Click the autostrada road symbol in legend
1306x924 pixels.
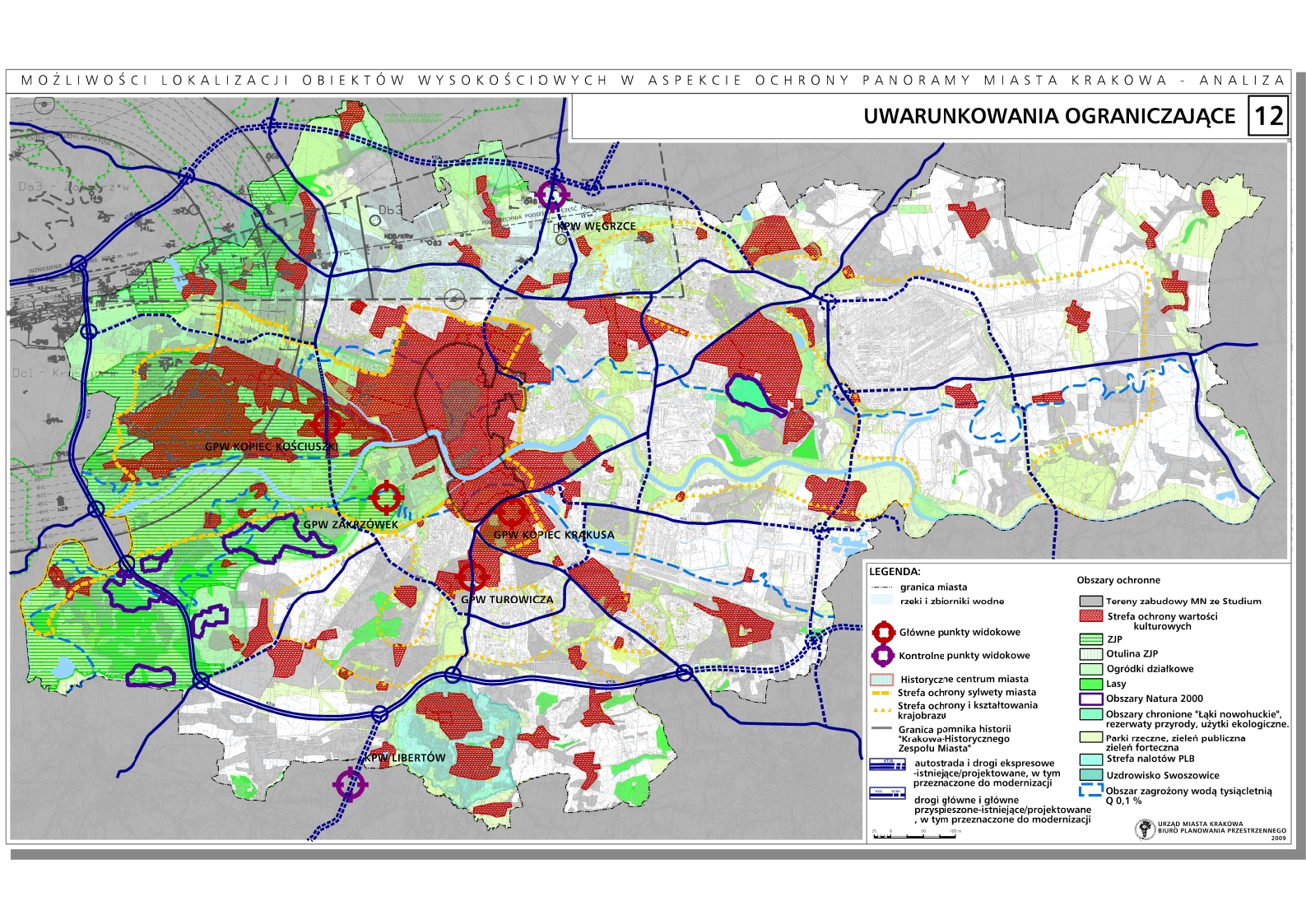coord(887,764)
